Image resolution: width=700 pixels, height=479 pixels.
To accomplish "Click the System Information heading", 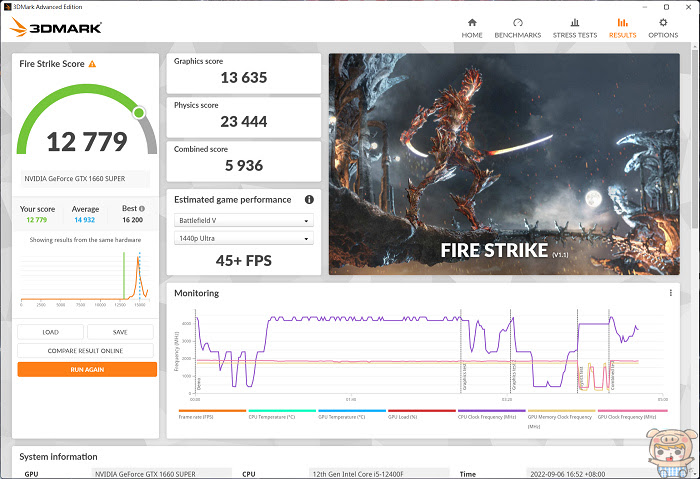I will click(x=58, y=457).
